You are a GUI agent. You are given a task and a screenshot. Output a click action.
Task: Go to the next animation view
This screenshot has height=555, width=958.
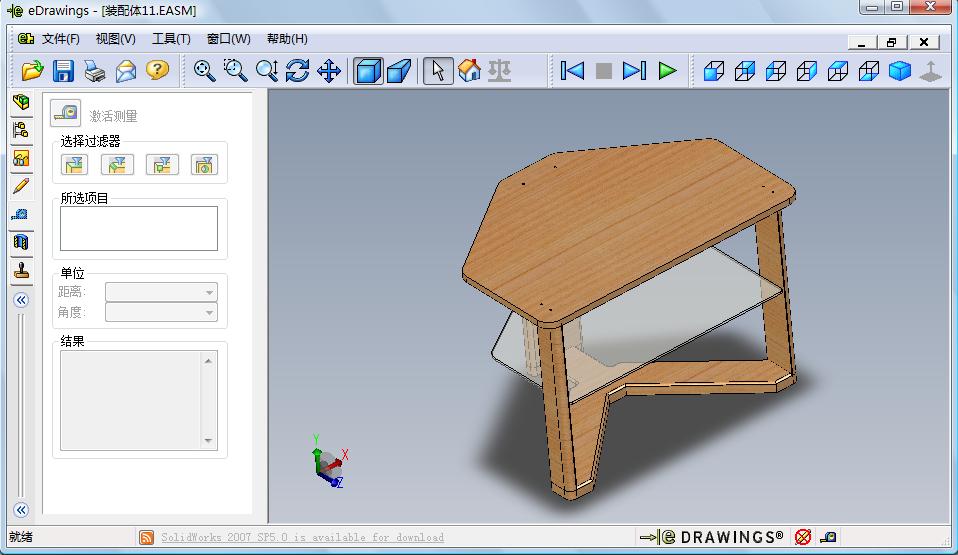pyautogui.click(x=634, y=71)
